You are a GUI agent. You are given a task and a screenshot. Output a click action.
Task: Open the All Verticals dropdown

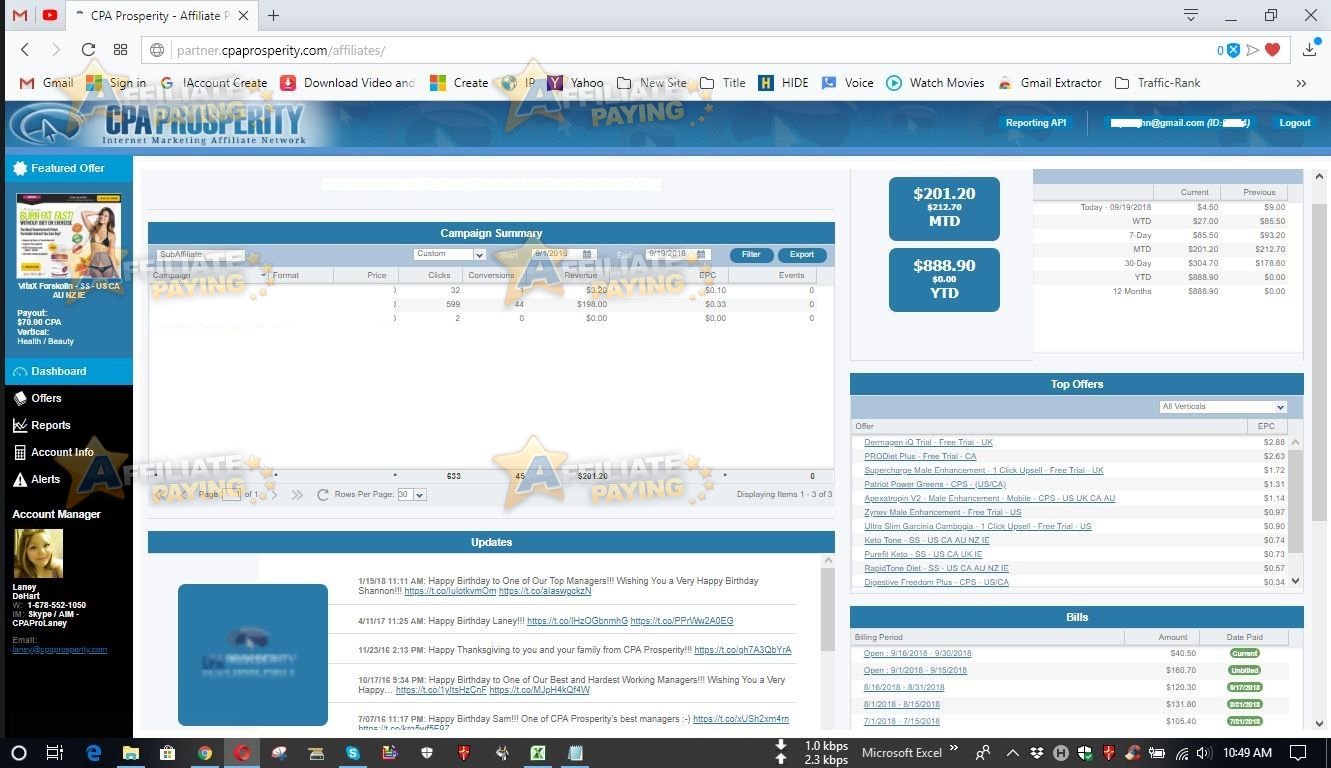click(1223, 407)
